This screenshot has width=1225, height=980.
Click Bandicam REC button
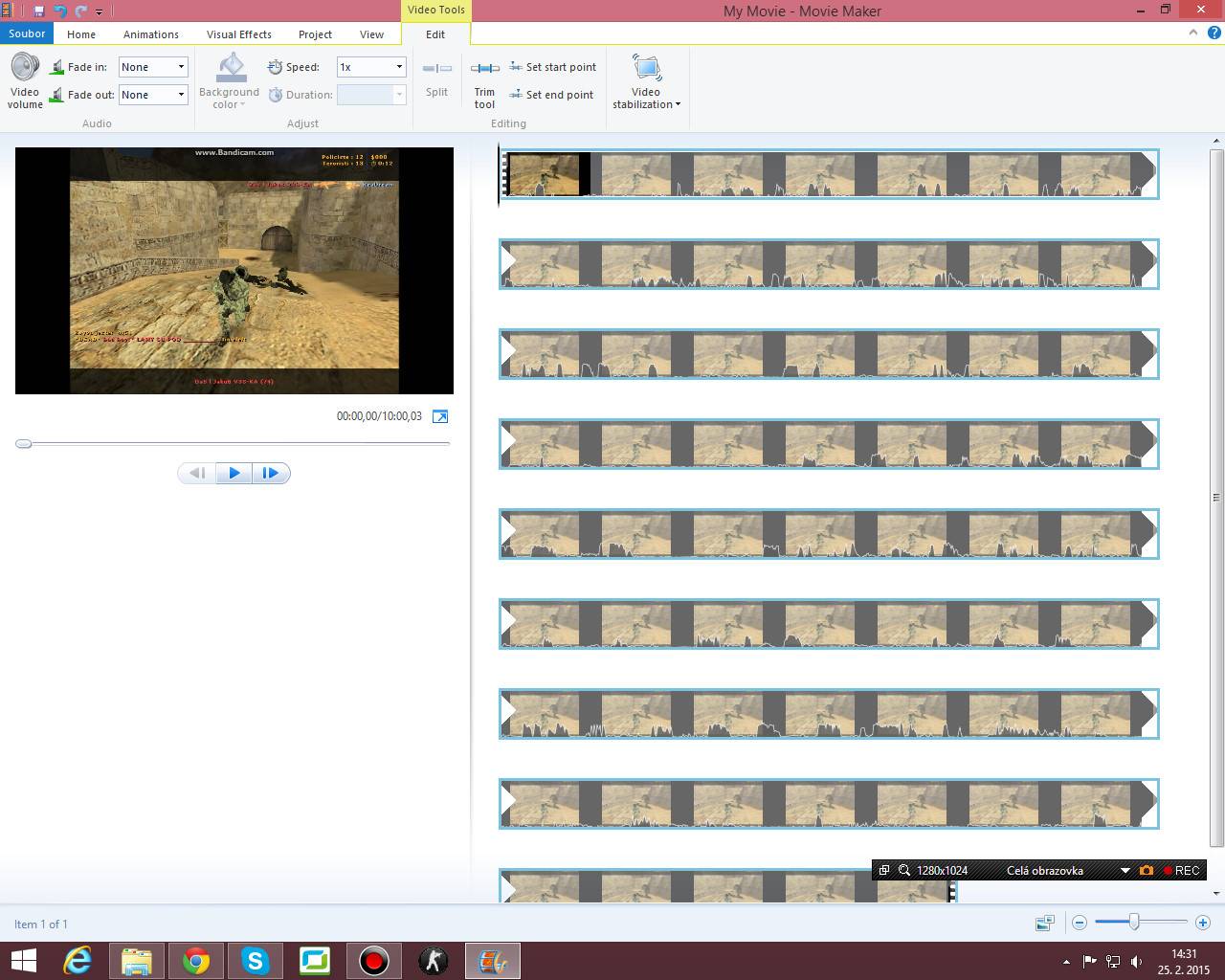(1181, 870)
